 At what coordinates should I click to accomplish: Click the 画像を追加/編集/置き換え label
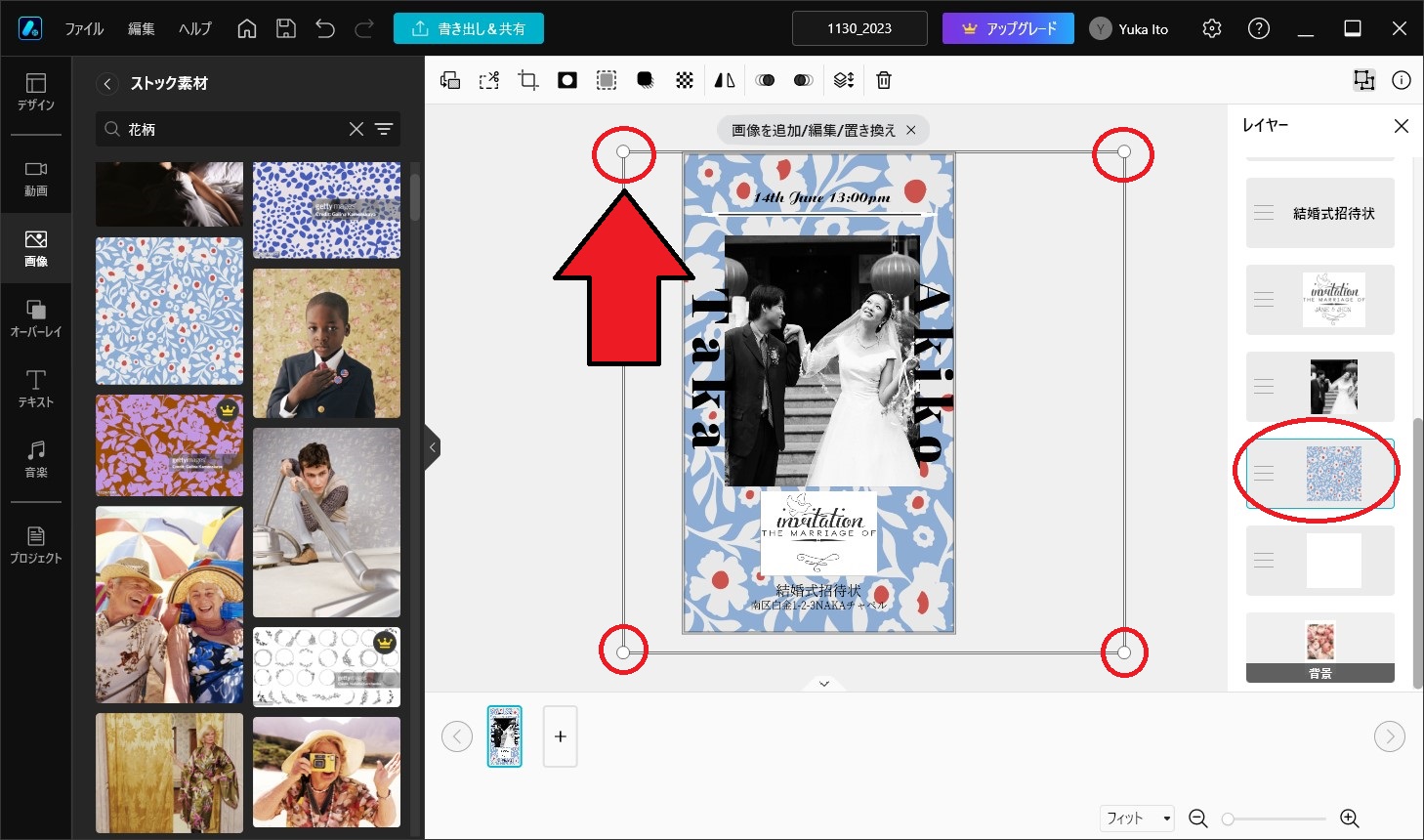tap(814, 130)
